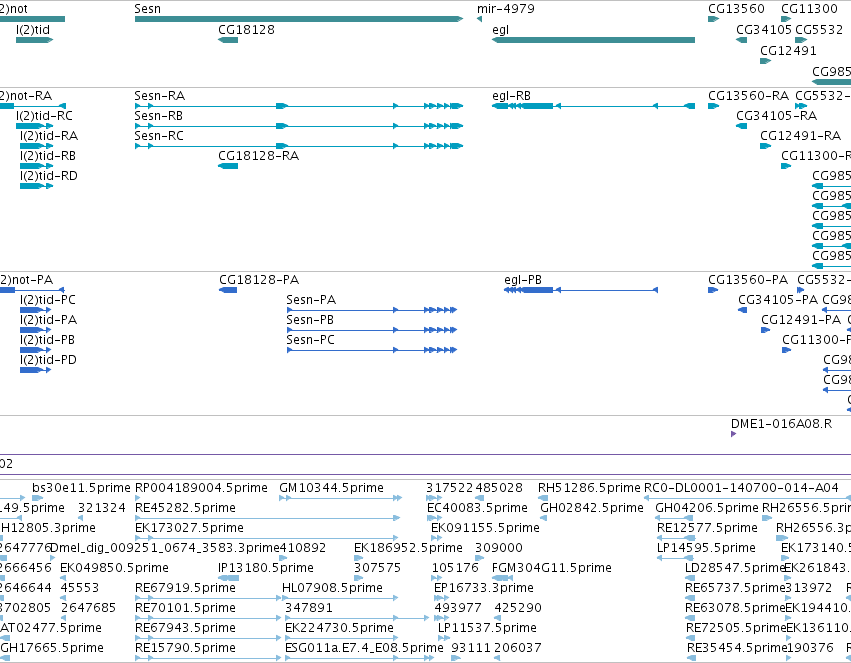851x663 pixels.
Task: Select the RH51286.5prime EST label
Action: click(x=589, y=488)
